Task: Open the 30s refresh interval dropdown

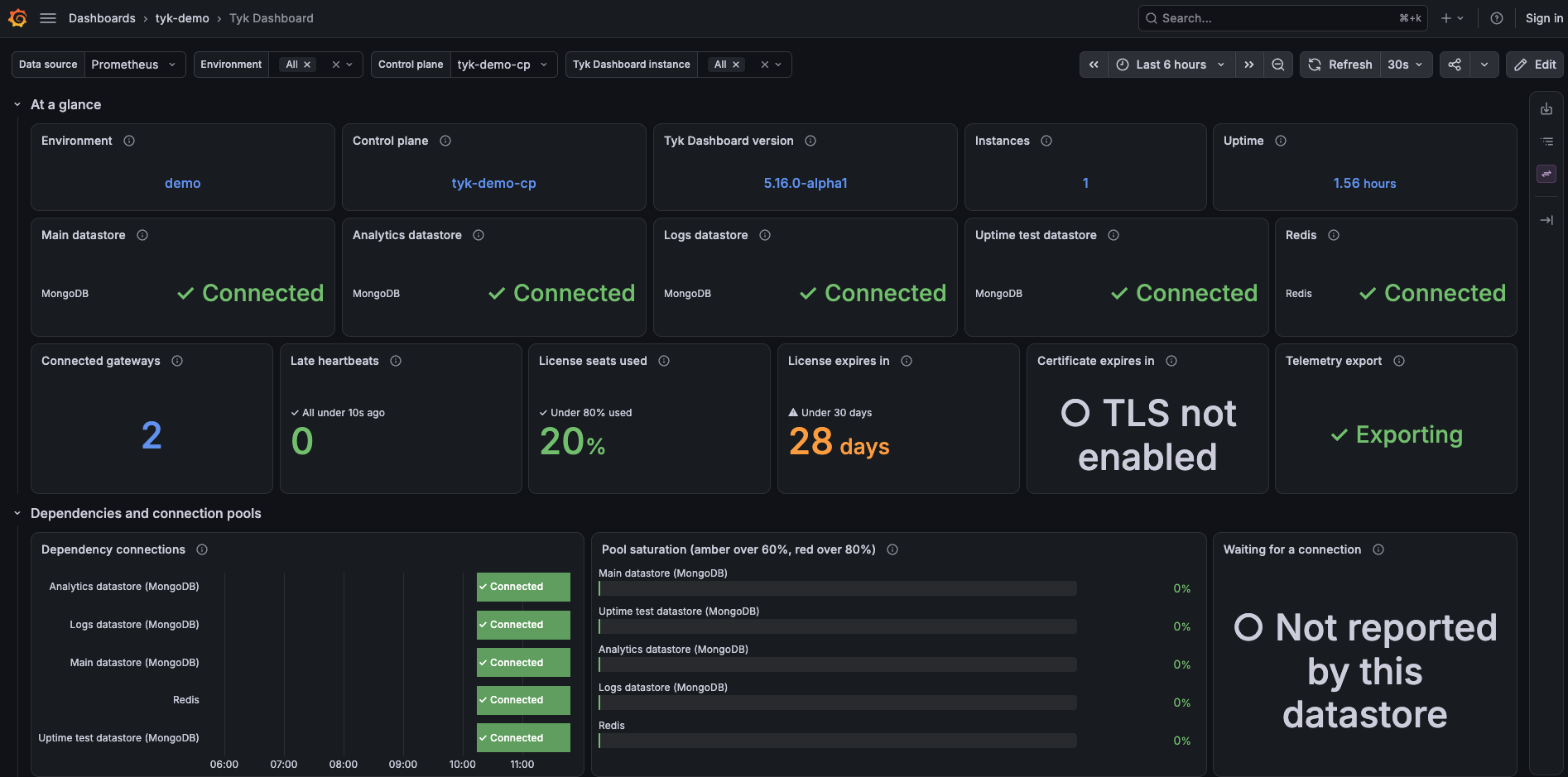Action: [x=1406, y=65]
